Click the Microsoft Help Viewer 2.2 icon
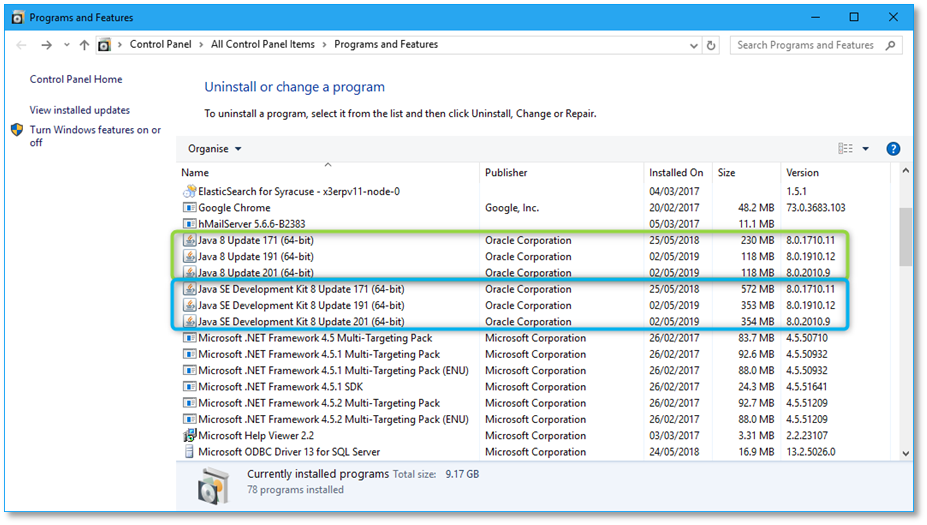Screen dimensions: 927x525 point(189,436)
